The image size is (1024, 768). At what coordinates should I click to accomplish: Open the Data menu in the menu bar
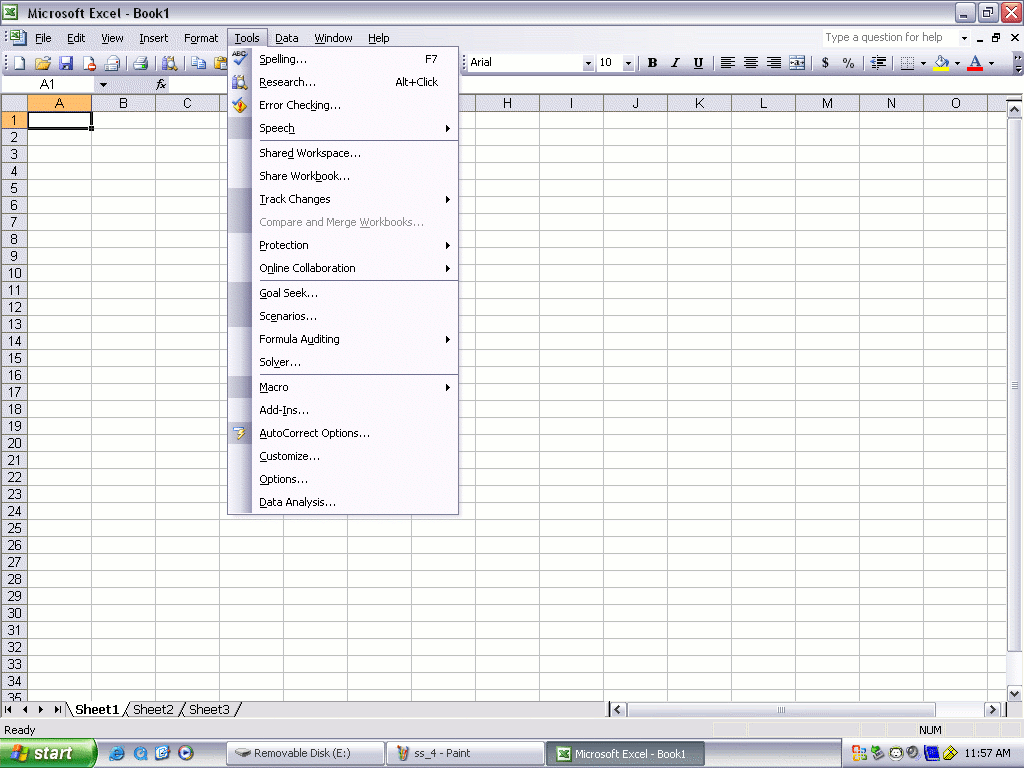(x=287, y=38)
